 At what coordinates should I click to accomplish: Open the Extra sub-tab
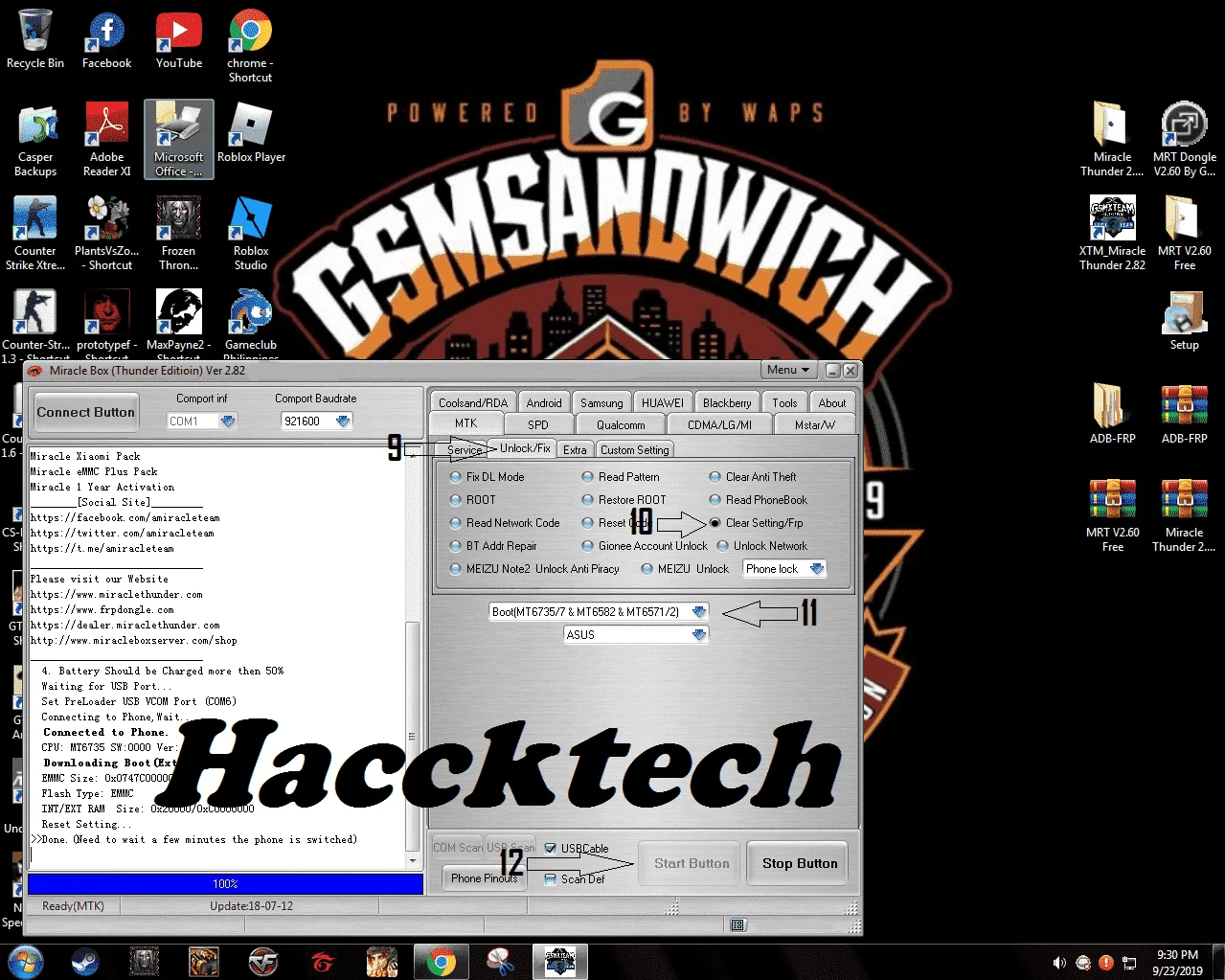[575, 449]
